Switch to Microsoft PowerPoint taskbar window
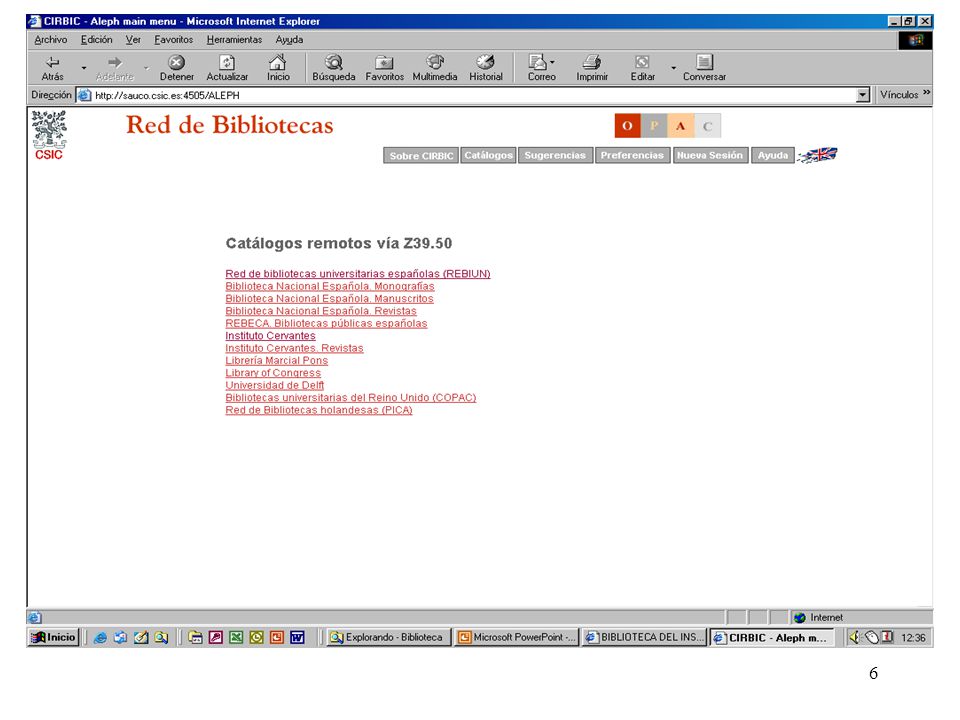Image resolution: width=960 pixels, height=720 pixels. (517, 637)
